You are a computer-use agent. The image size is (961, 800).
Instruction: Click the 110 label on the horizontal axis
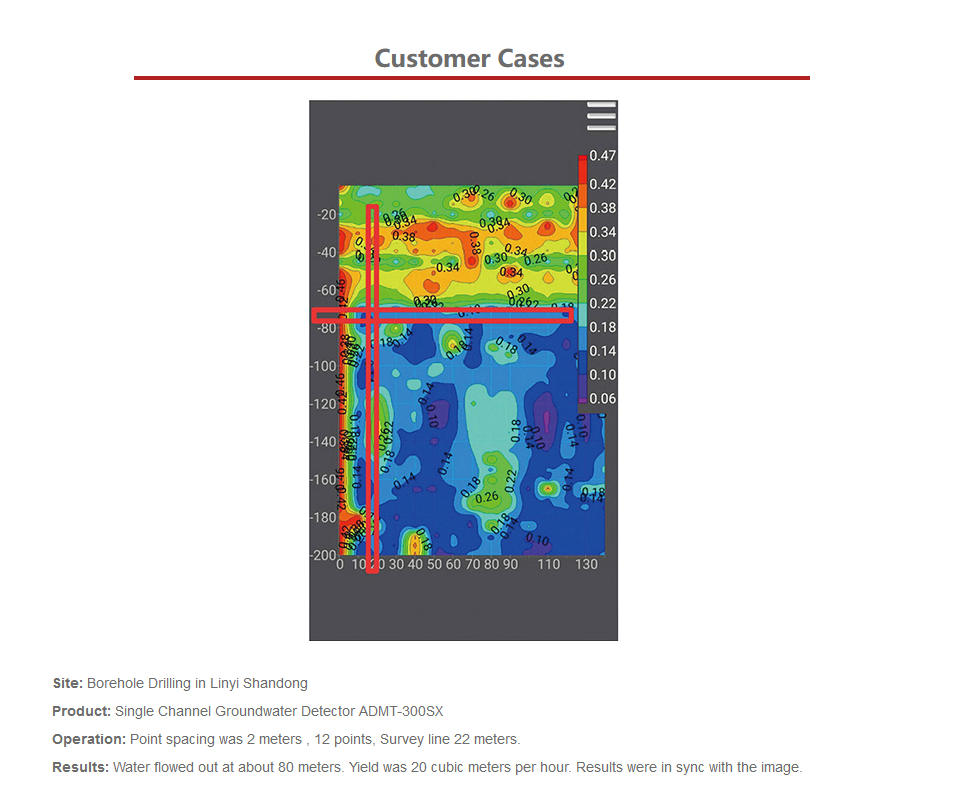[x=549, y=565]
